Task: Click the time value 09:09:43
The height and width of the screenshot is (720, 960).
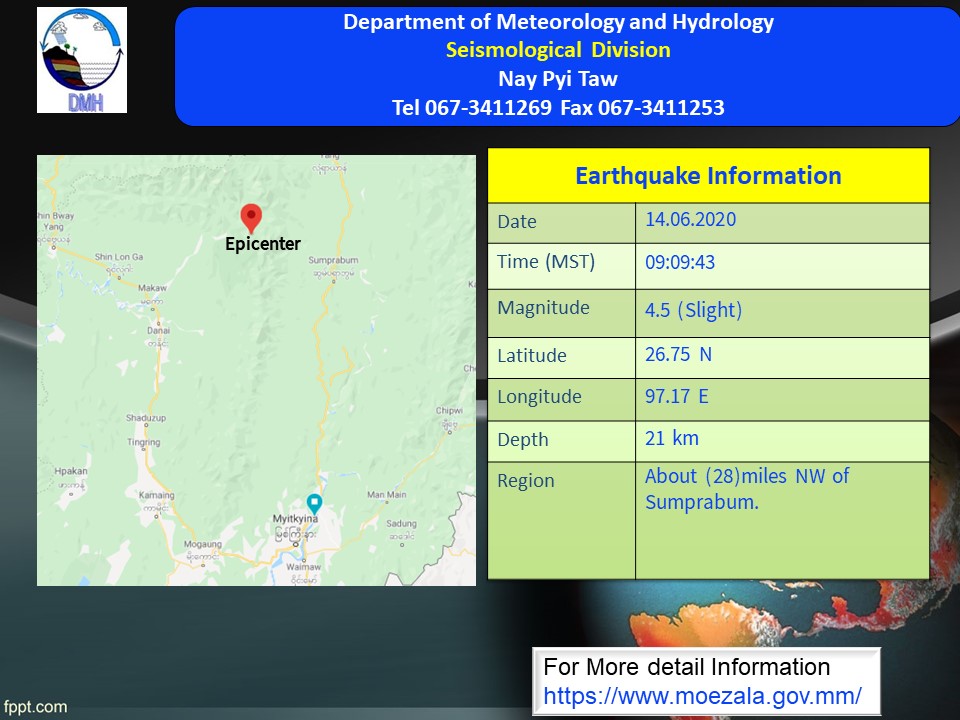Action: click(682, 263)
